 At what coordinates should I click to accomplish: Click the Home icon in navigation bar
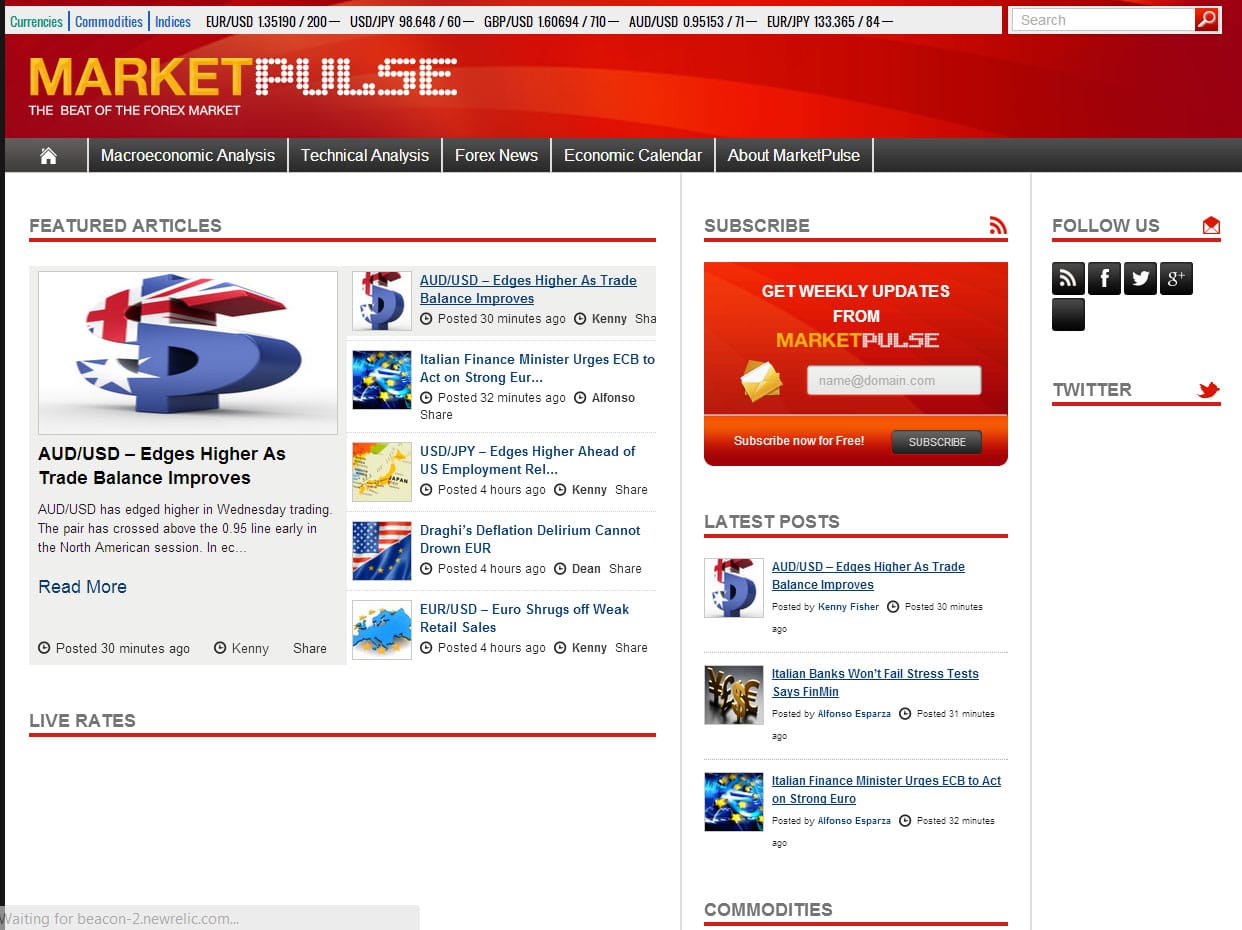48,155
